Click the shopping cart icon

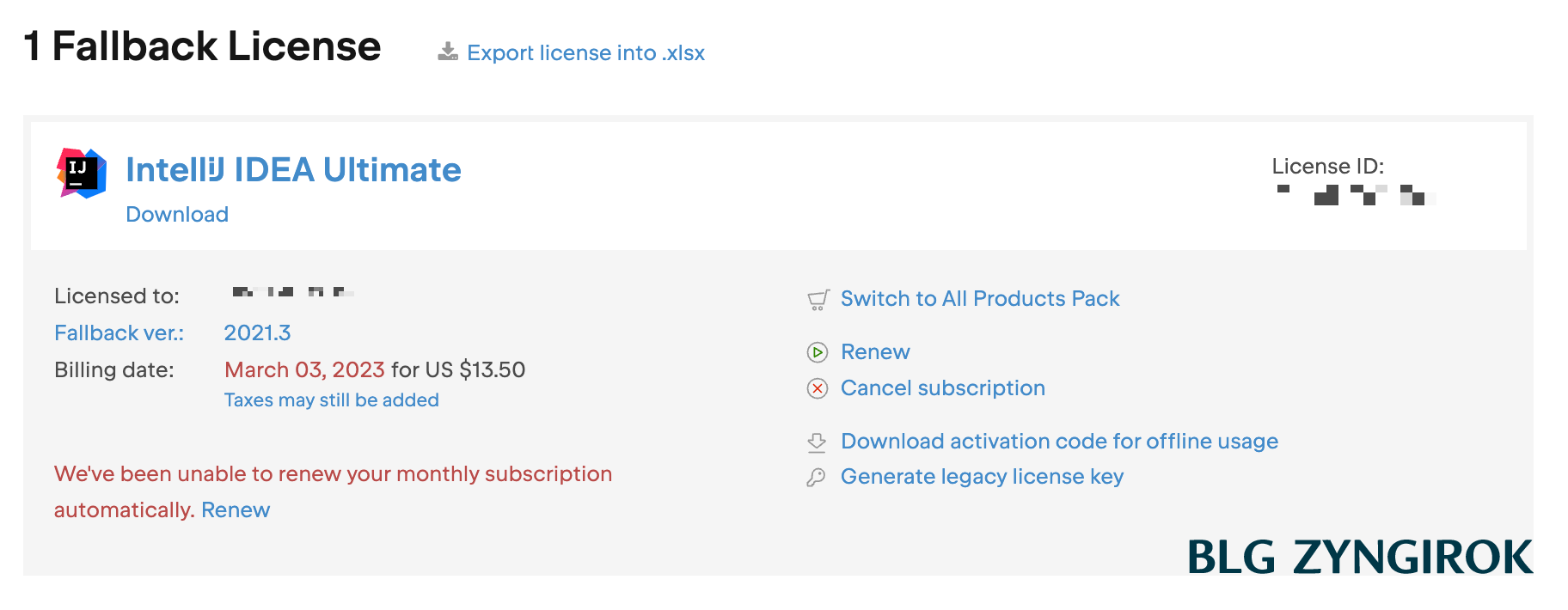point(818,300)
